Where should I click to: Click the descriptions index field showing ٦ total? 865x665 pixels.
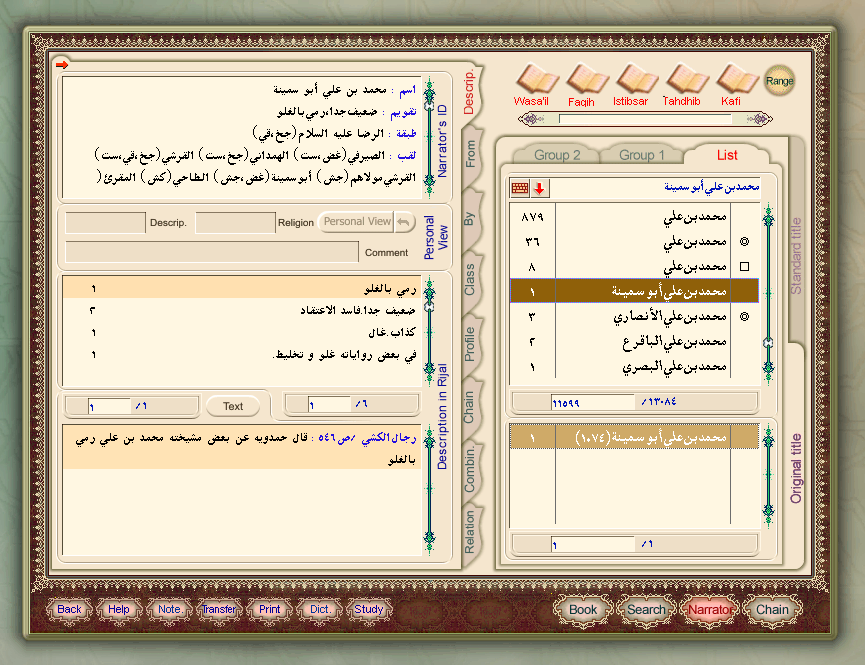(x=329, y=405)
